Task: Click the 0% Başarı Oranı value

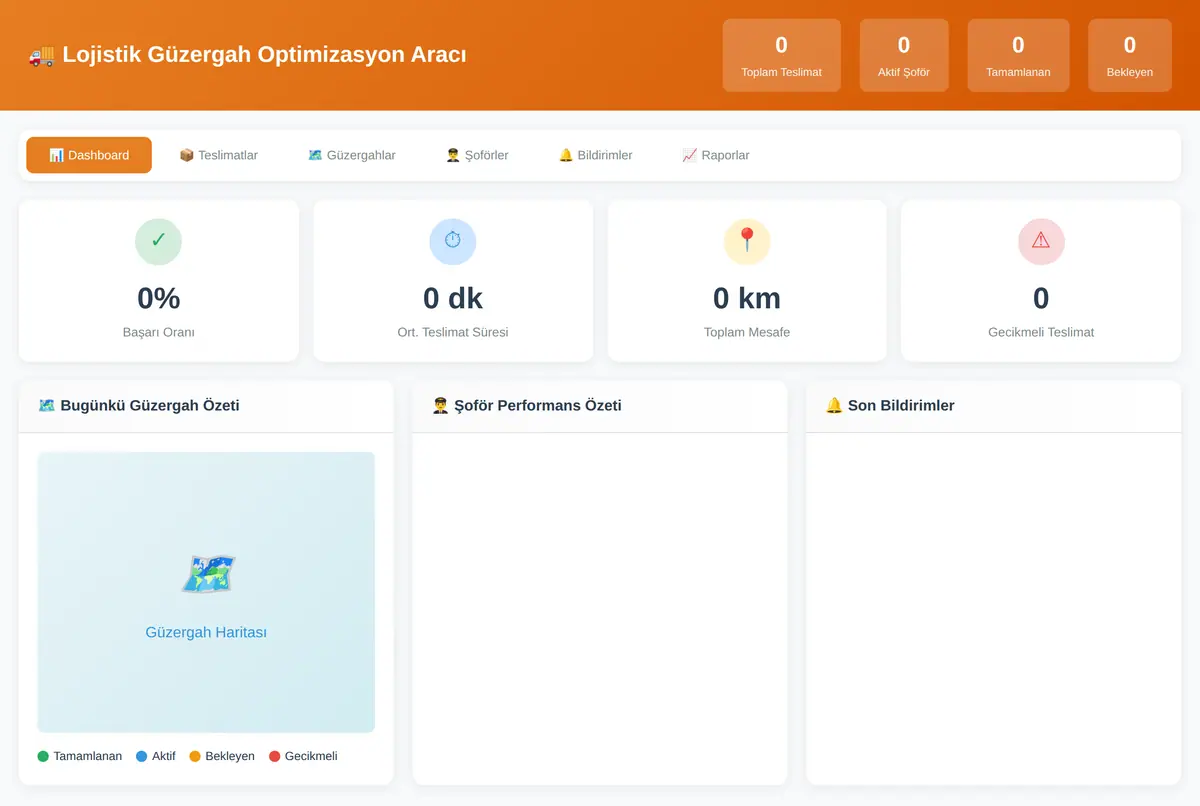Action: (158, 298)
